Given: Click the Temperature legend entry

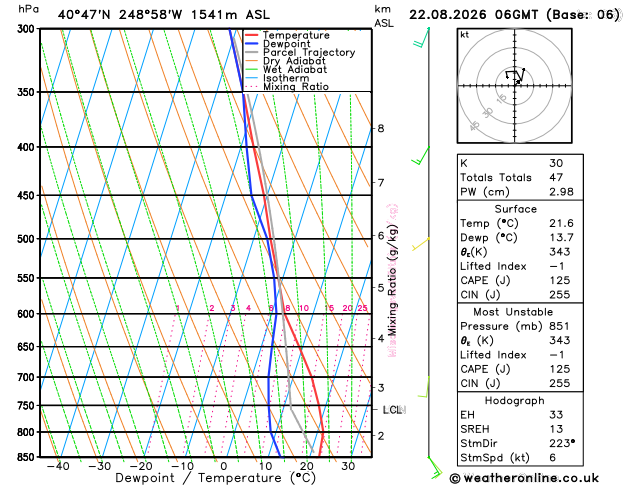Looking at the screenshot, I should pos(287,35).
